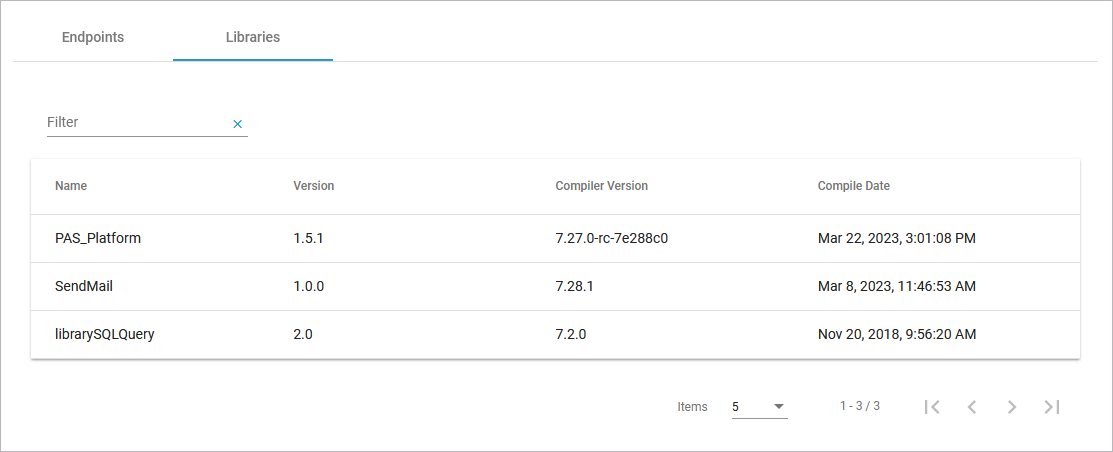Sort by the Name column header
Image resolution: width=1113 pixels, height=452 pixels.
71,186
